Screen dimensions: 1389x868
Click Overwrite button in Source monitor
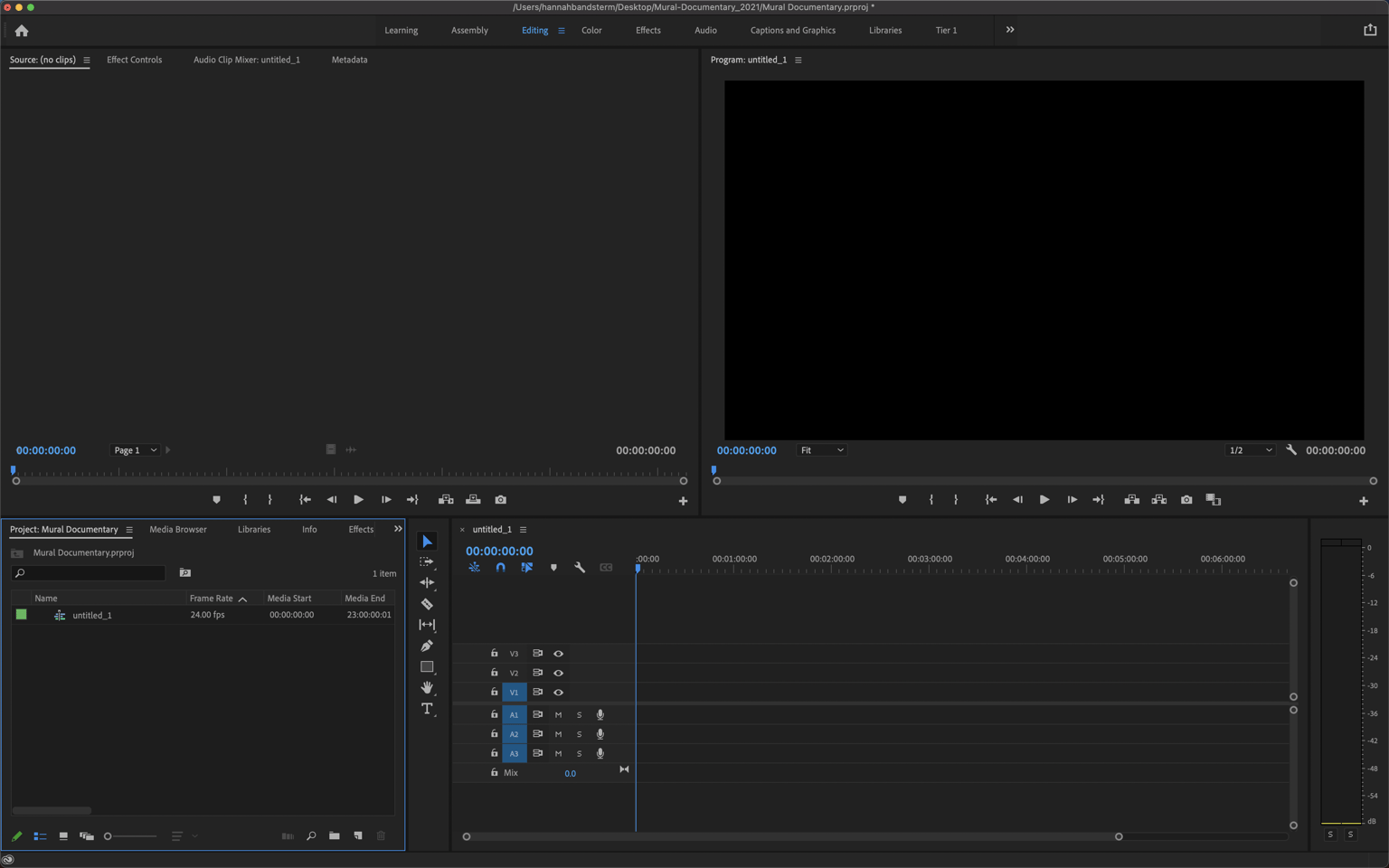pyautogui.click(x=473, y=500)
